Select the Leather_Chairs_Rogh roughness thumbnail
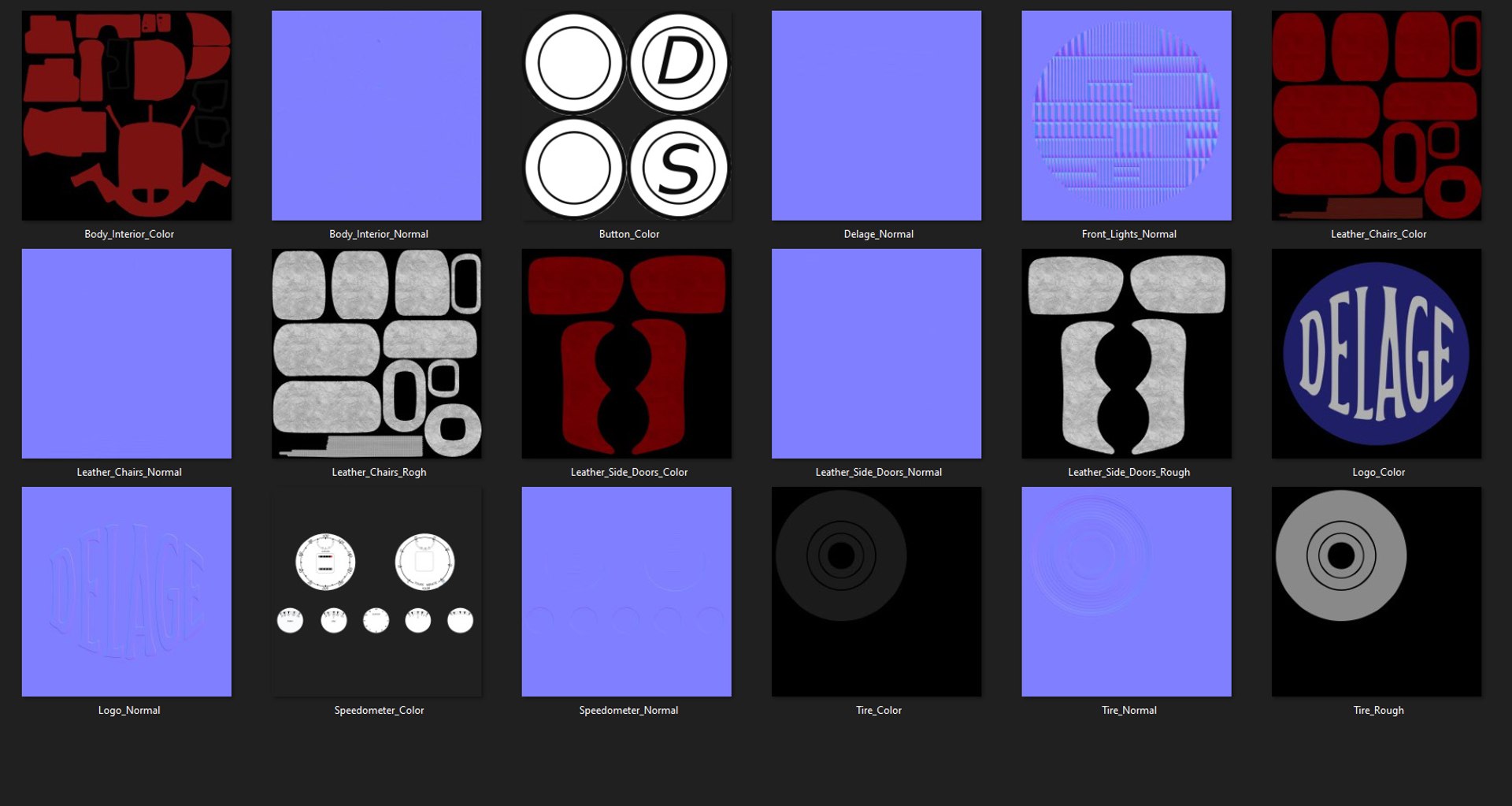 pos(376,354)
